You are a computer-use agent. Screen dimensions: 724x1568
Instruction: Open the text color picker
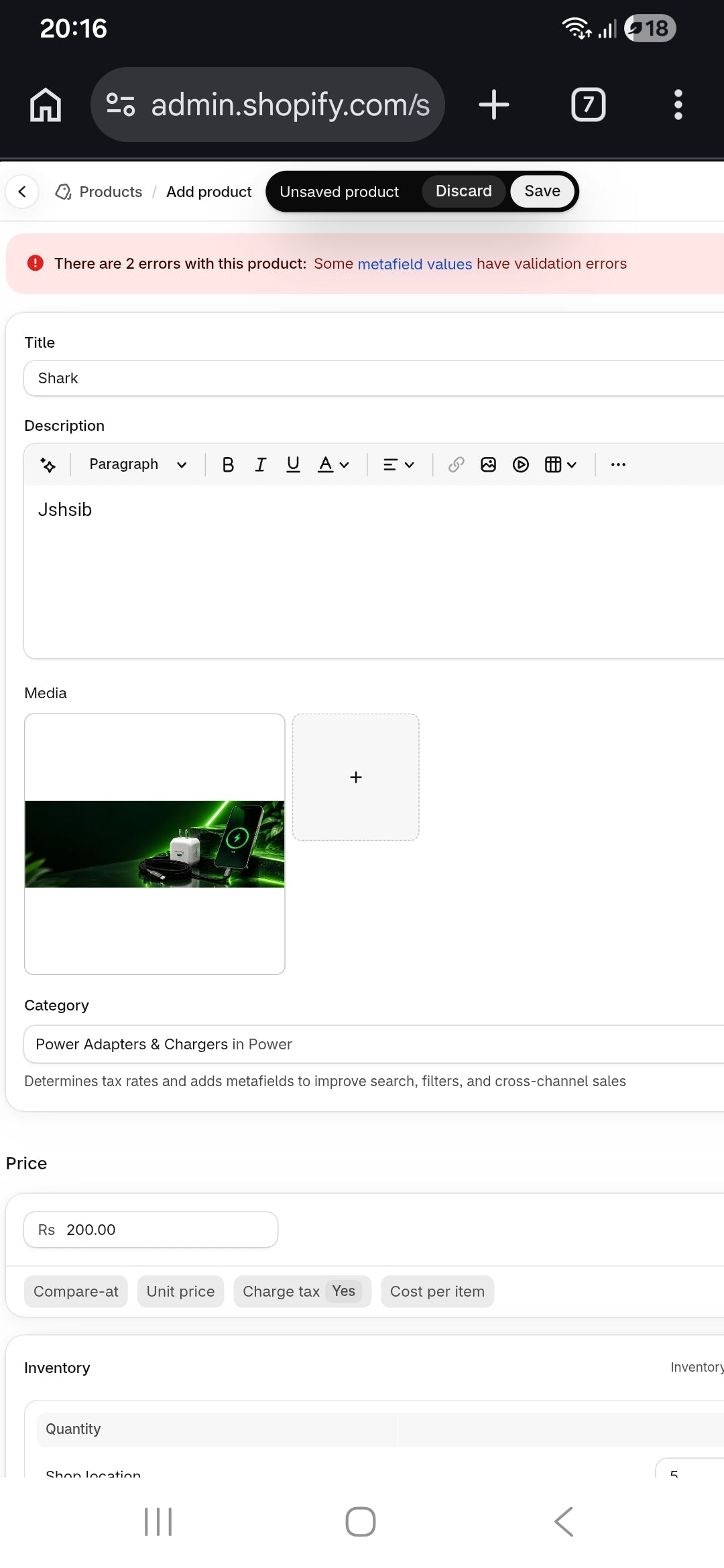[333, 464]
